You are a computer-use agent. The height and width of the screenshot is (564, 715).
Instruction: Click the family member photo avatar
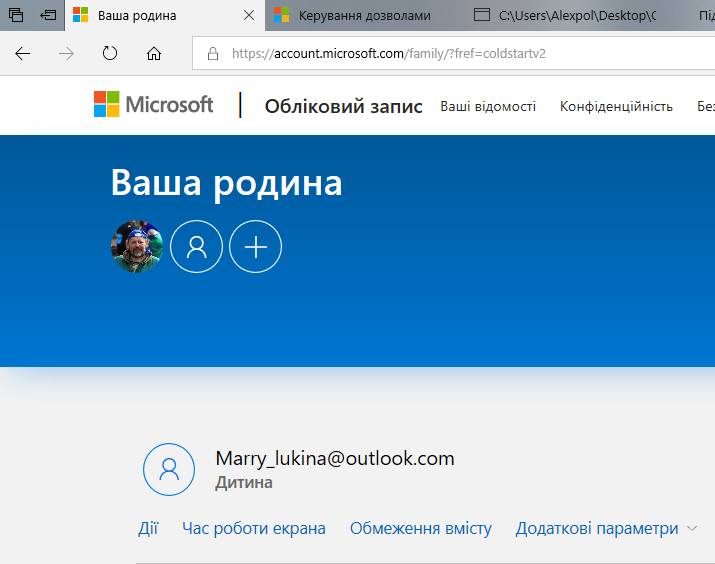pos(137,247)
